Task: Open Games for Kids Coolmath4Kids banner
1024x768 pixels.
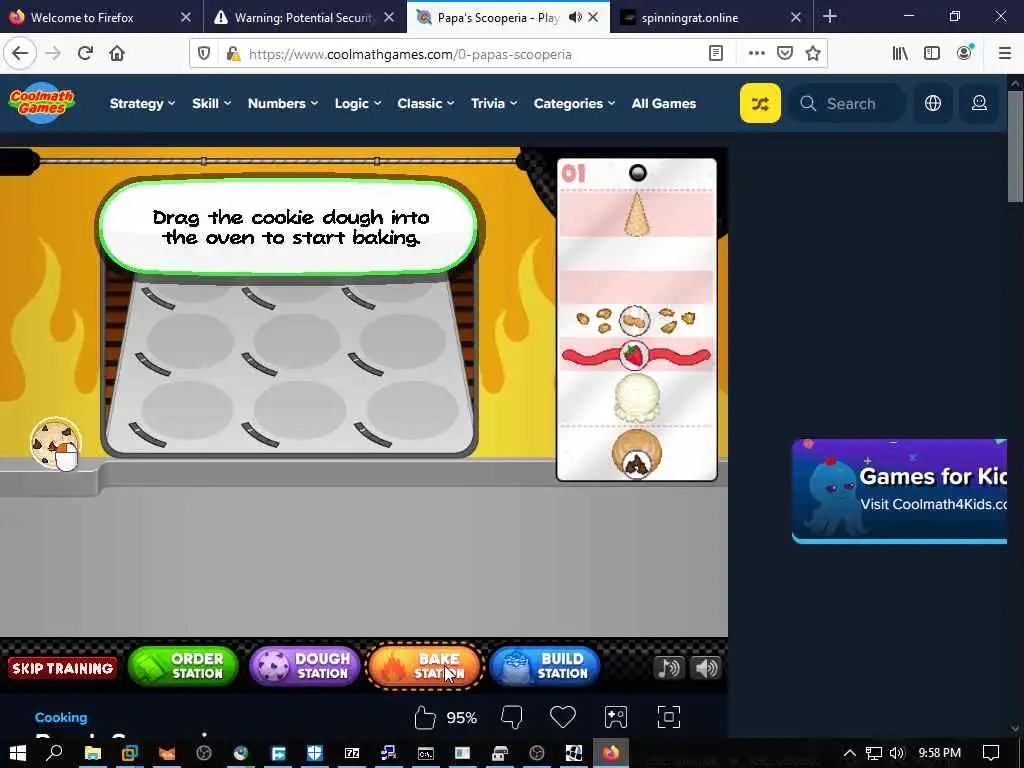Action: click(899, 491)
